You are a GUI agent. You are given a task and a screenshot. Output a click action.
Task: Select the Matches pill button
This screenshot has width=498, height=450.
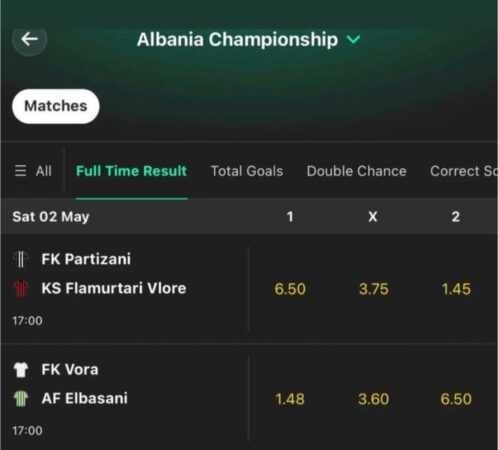56,106
